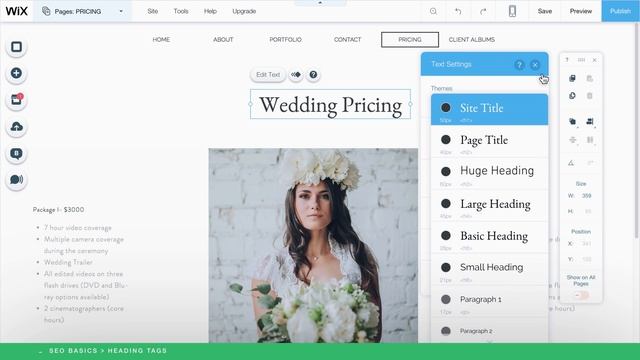Open the Upgrade menu
This screenshot has width=640, height=360.
244,11
